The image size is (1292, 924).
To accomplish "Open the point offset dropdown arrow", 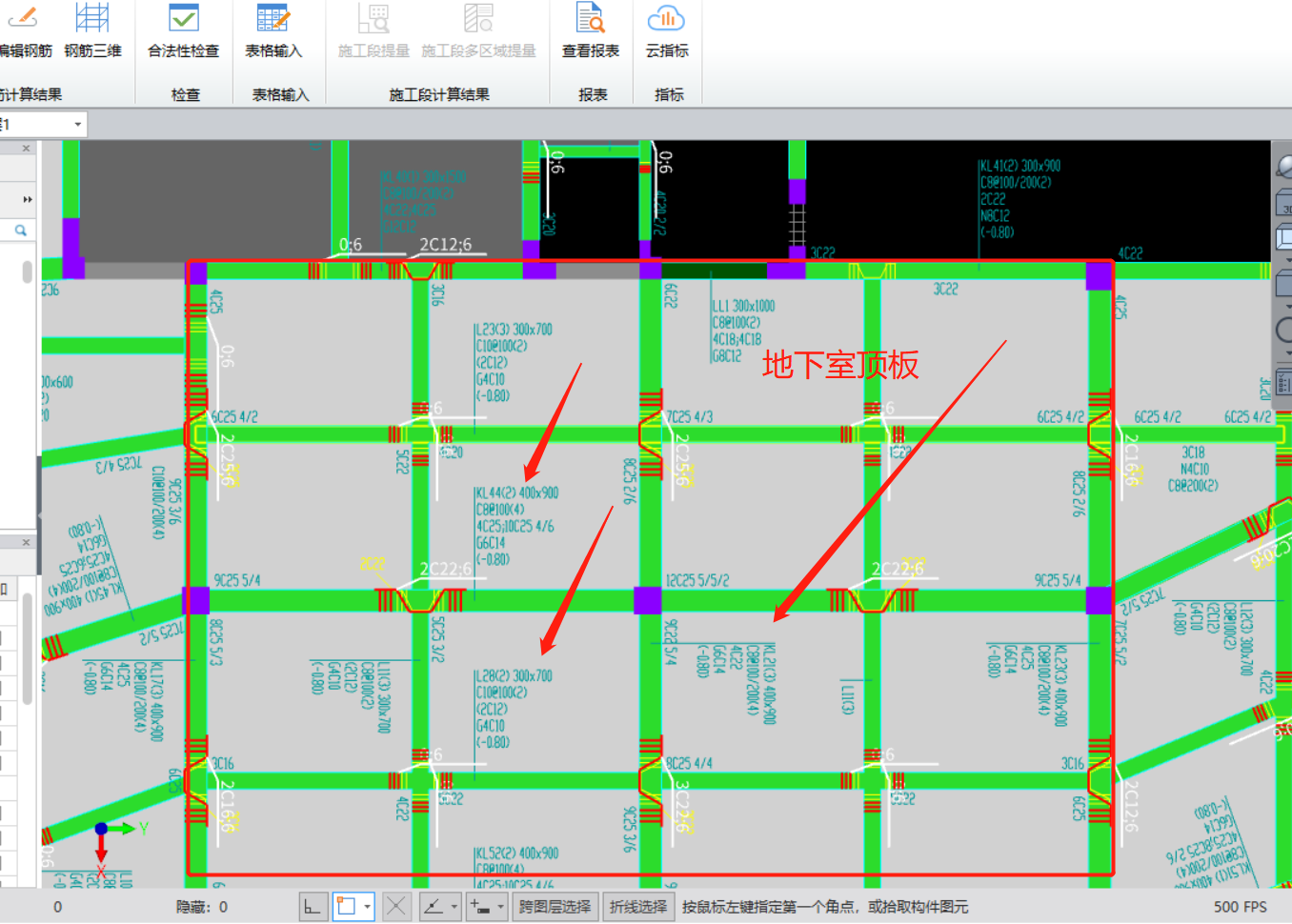I will click(500, 907).
